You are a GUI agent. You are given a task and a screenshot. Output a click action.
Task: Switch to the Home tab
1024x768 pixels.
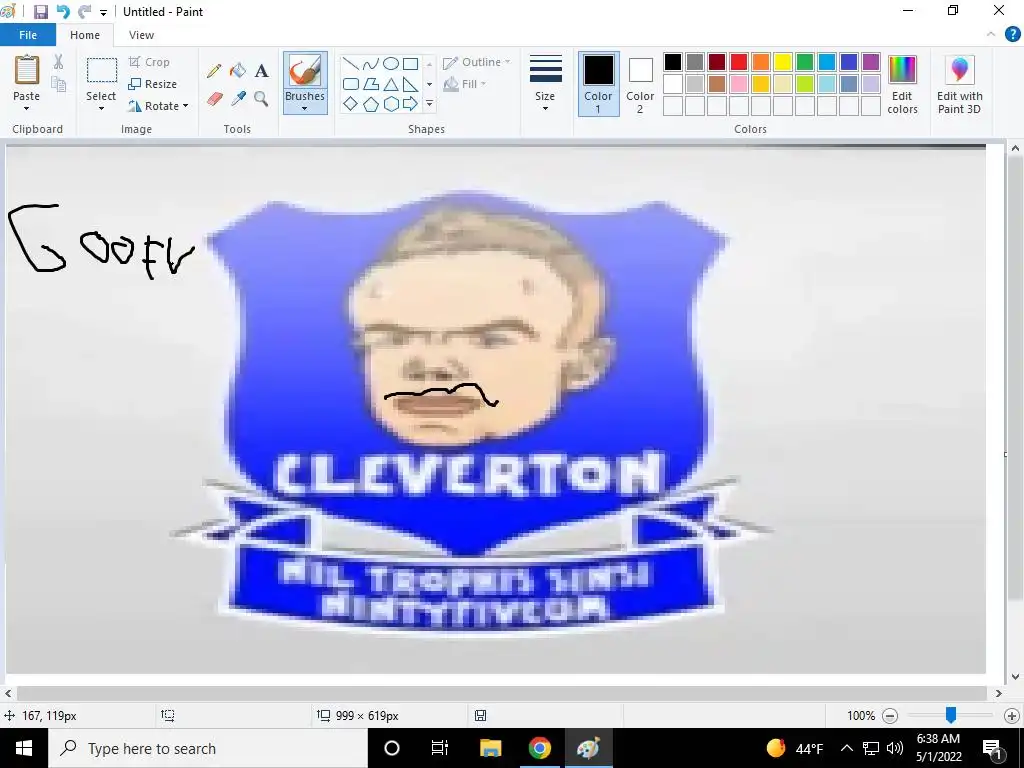point(85,35)
